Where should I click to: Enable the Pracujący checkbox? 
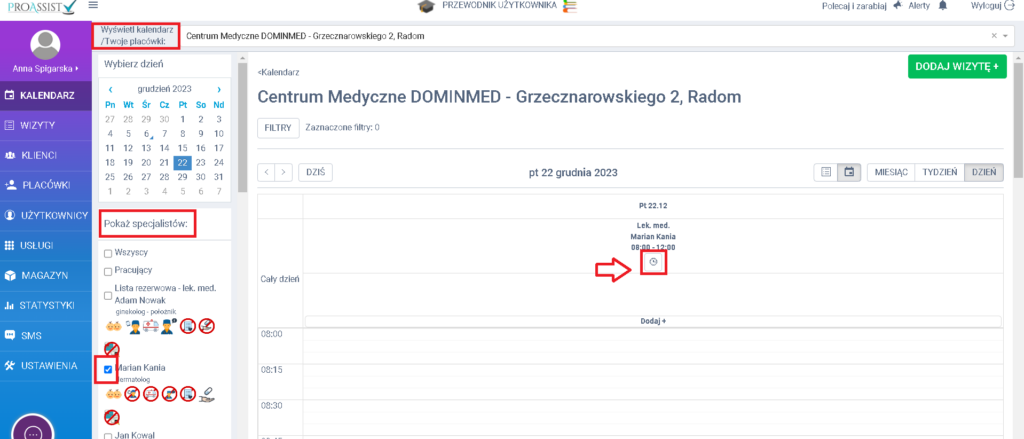pos(108,271)
